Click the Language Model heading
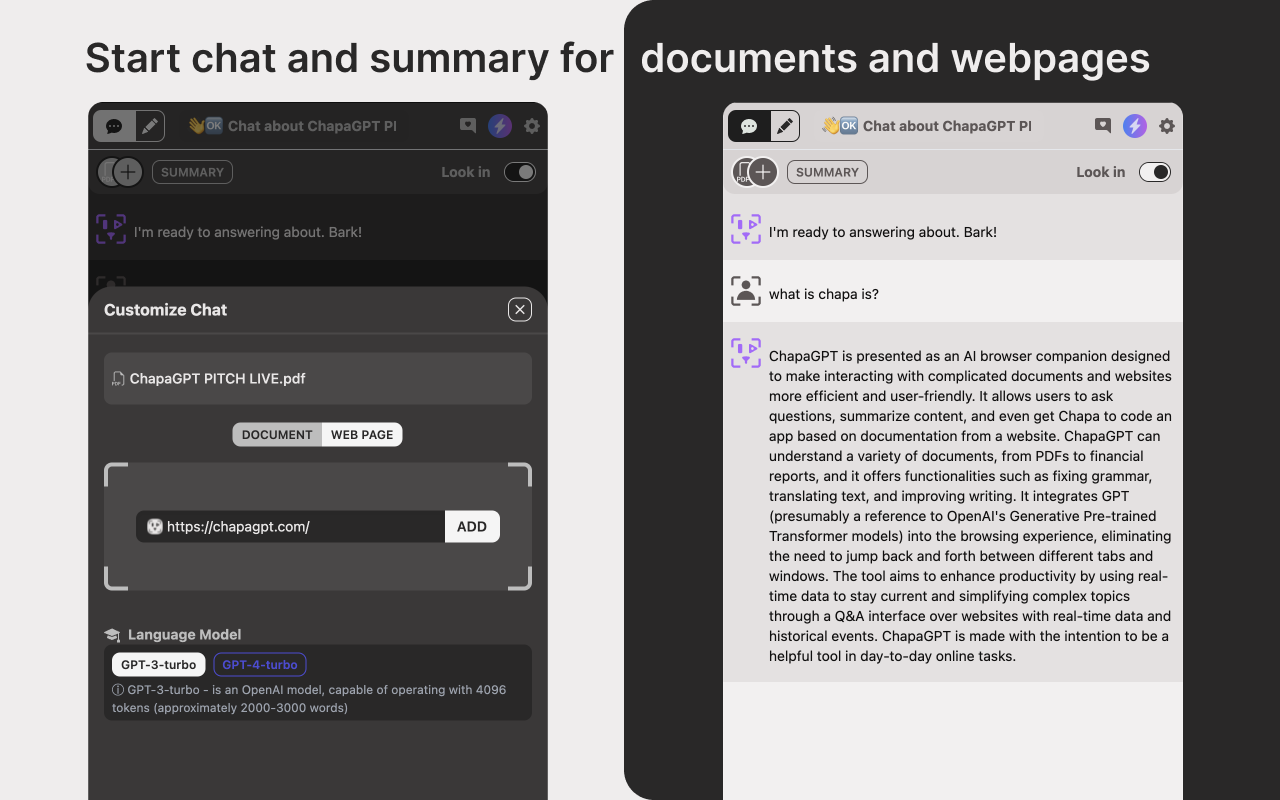Viewport: 1280px width, 800px height. (184, 635)
